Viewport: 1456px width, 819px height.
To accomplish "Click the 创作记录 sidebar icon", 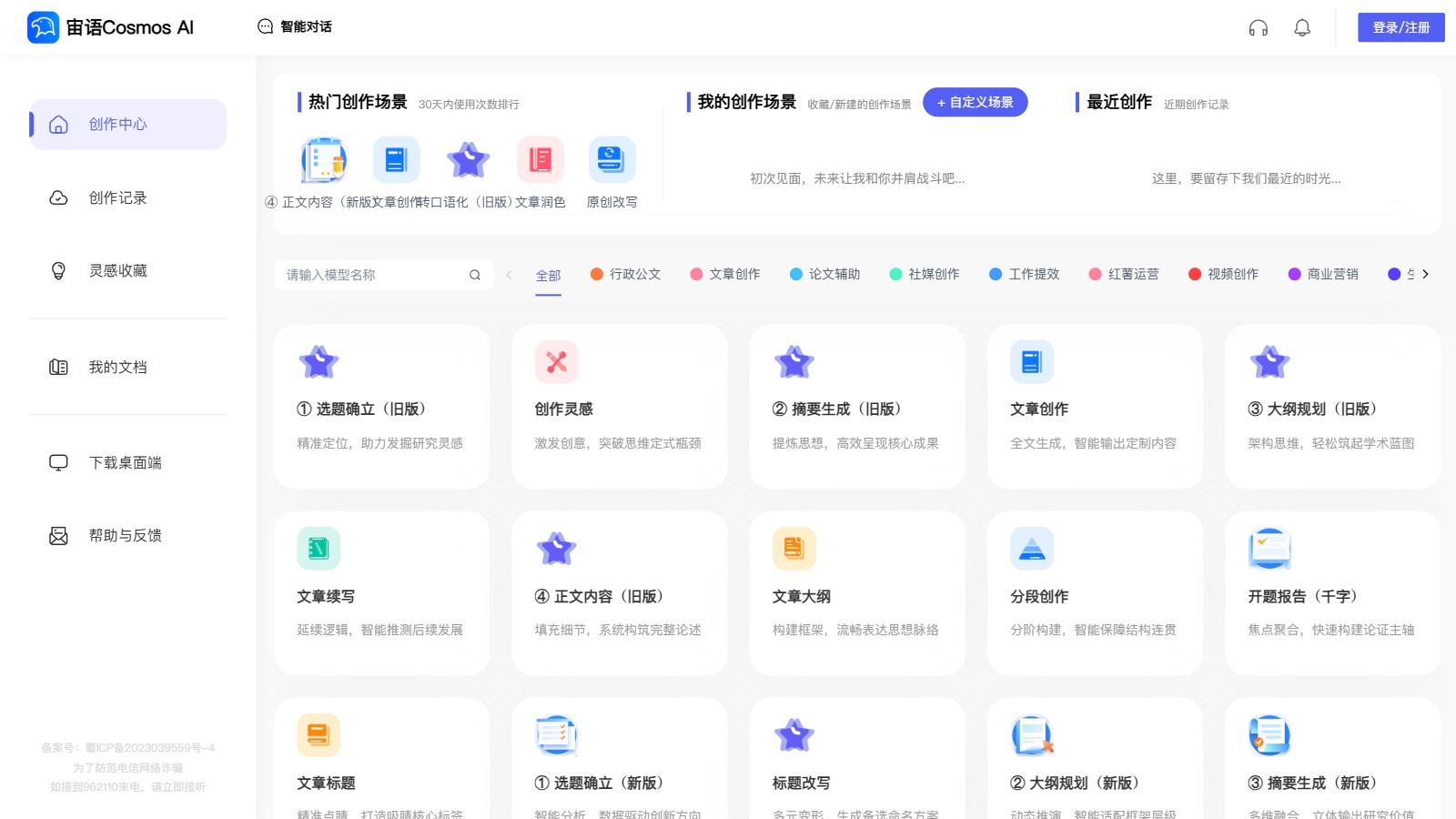I will (x=58, y=197).
